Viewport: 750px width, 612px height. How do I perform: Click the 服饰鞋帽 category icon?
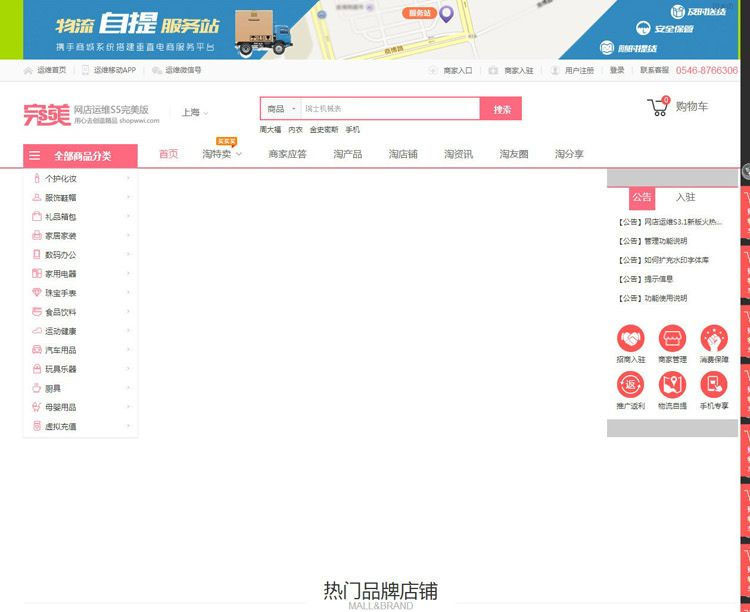coord(37,197)
